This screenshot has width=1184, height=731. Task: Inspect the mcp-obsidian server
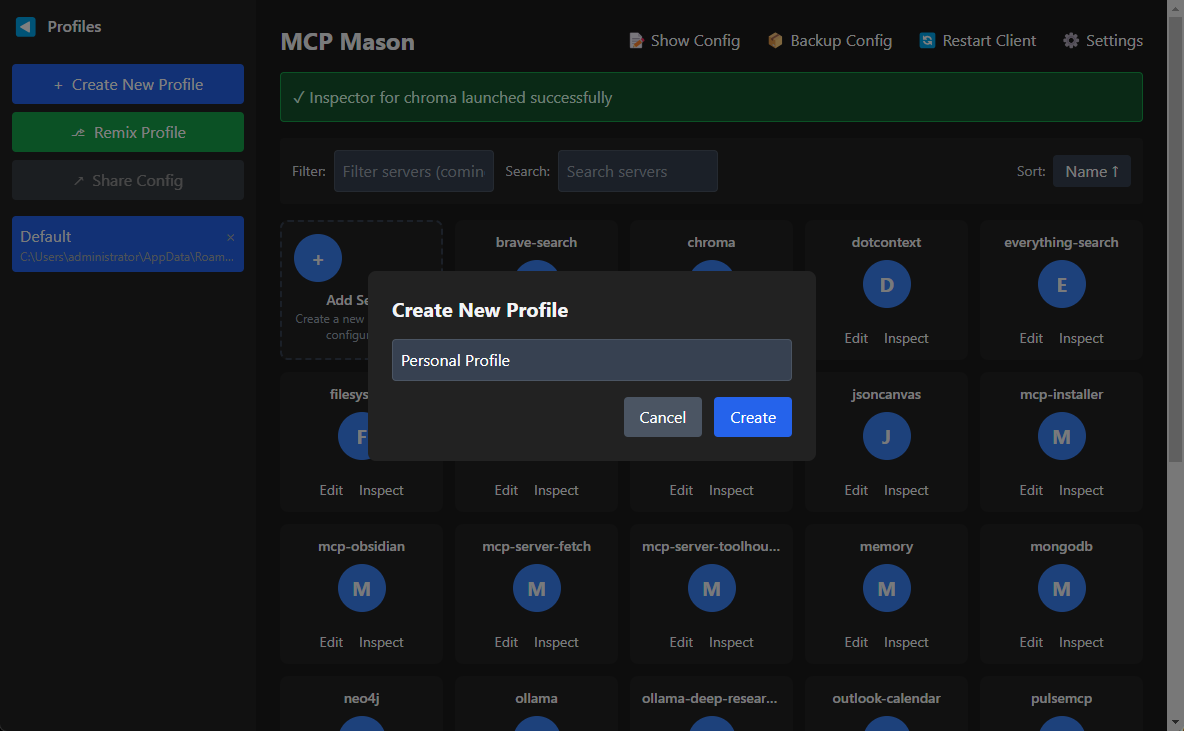pyautogui.click(x=381, y=641)
